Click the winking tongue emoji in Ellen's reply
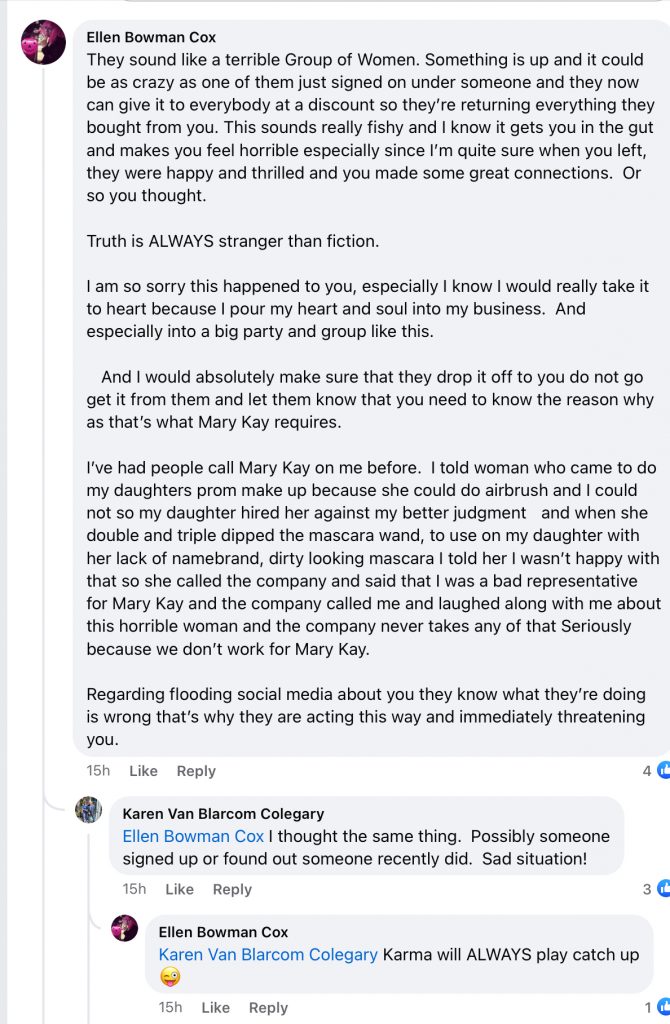The height and width of the screenshot is (1024, 670). point(169,979)
